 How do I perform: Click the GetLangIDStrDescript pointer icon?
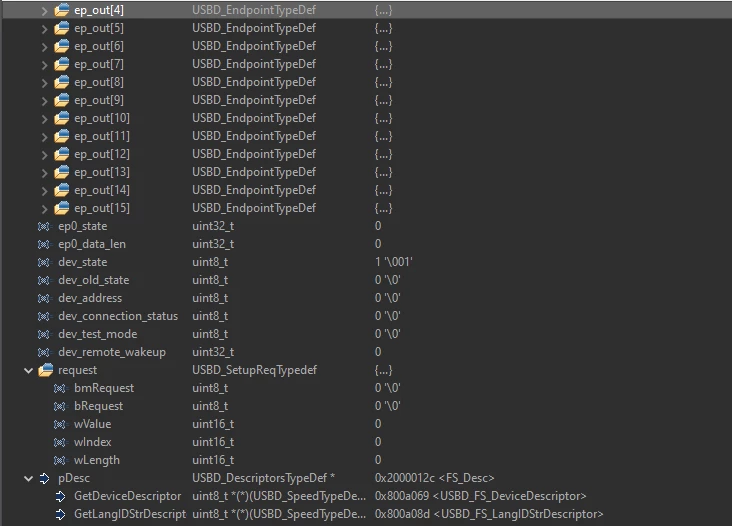pos(60,514)
